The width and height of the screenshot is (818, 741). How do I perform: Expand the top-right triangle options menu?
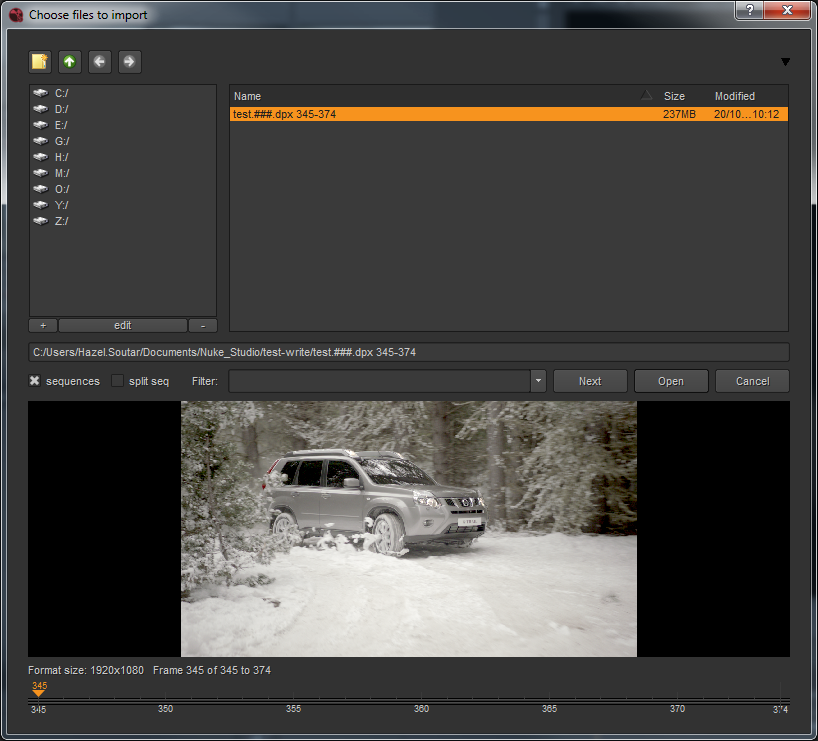click(785, 62)
